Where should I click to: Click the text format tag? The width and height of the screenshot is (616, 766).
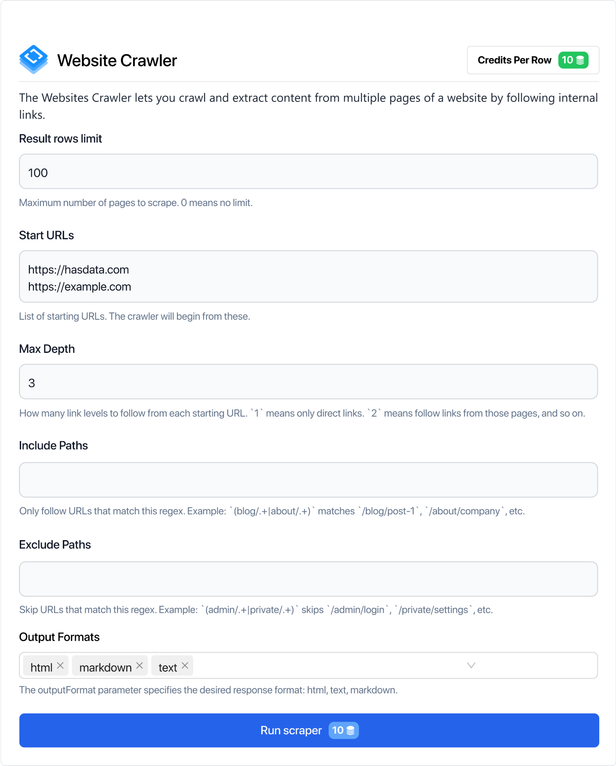coord(167,667)
